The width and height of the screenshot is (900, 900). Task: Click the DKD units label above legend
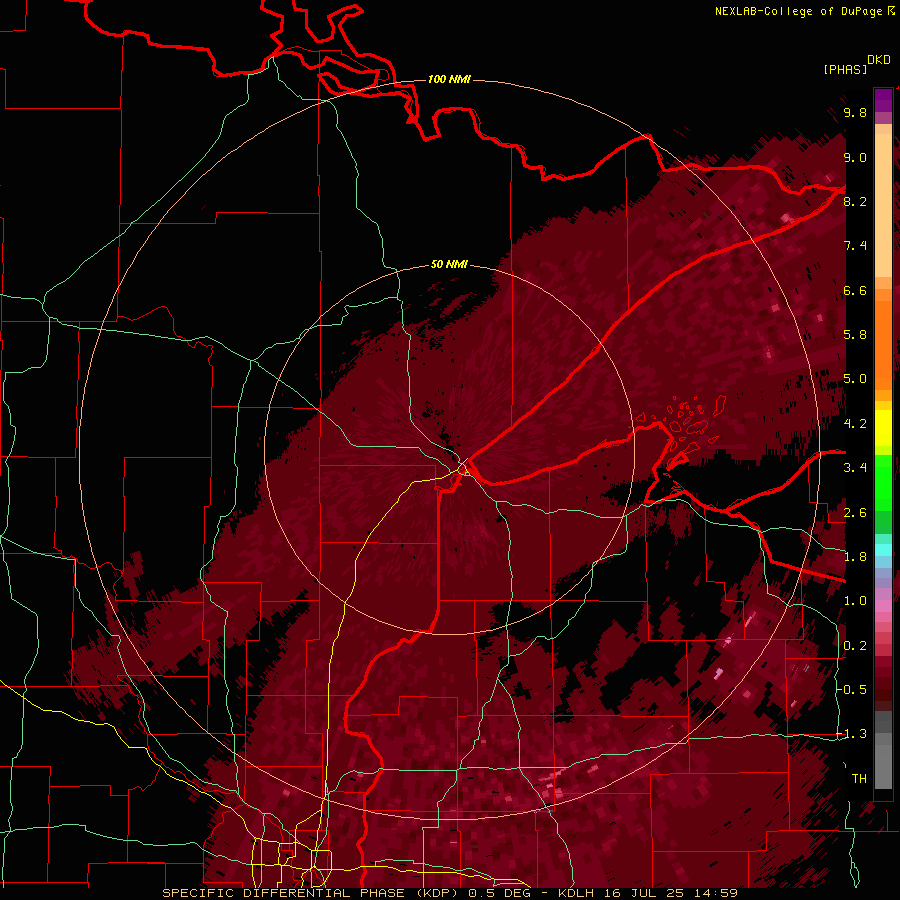click(879, 60)
